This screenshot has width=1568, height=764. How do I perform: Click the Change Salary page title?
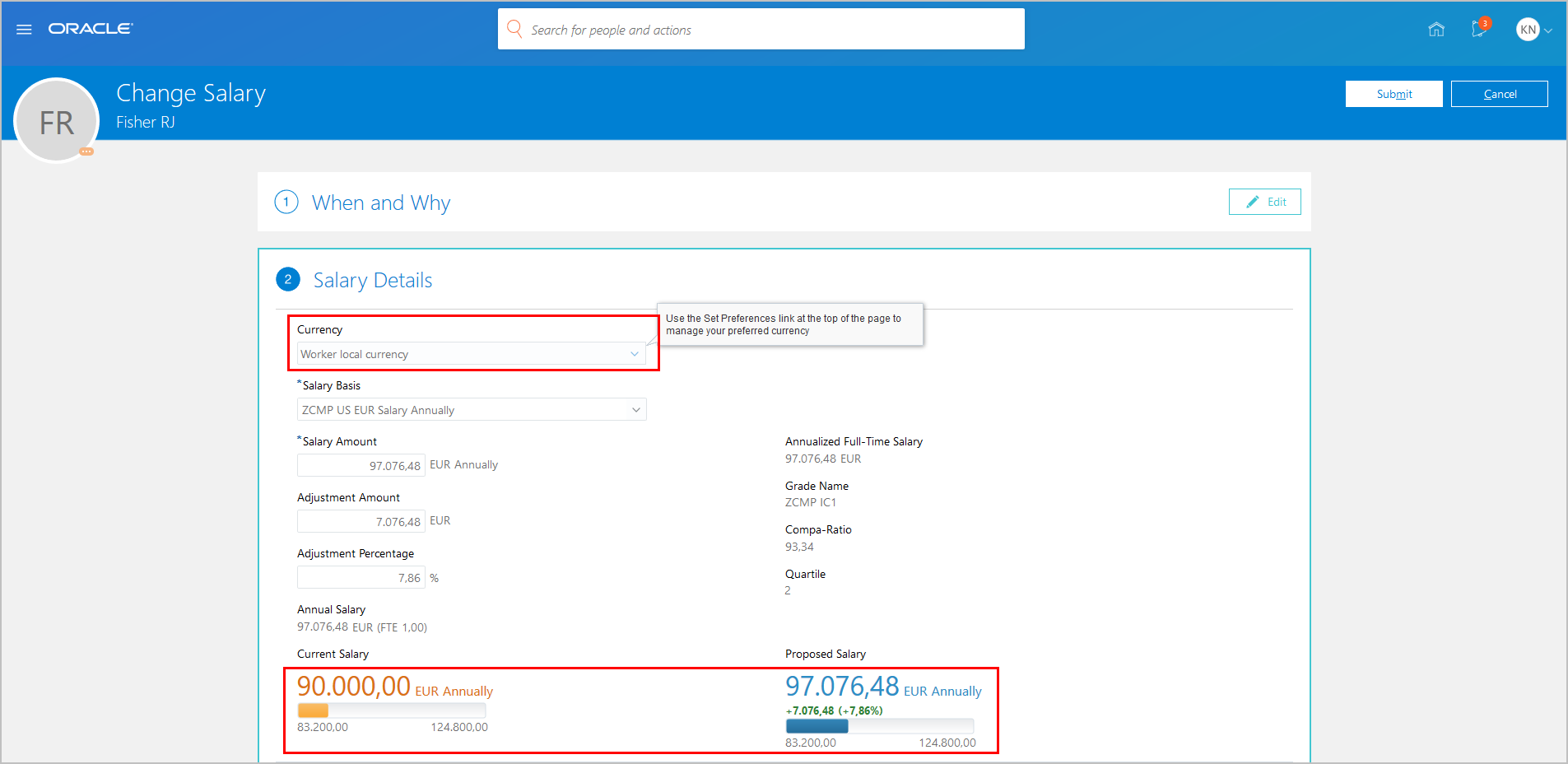coord(191,94)
